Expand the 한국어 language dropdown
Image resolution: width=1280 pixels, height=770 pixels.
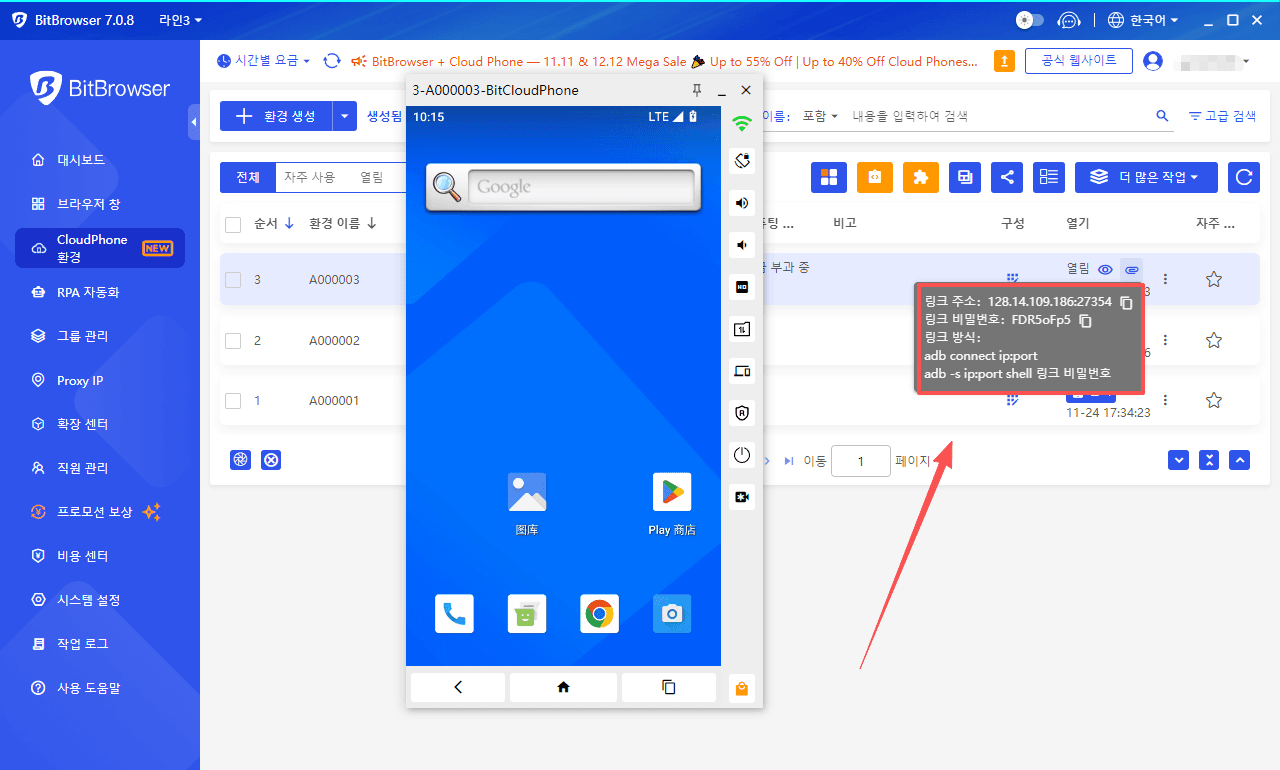point(1144,20)
